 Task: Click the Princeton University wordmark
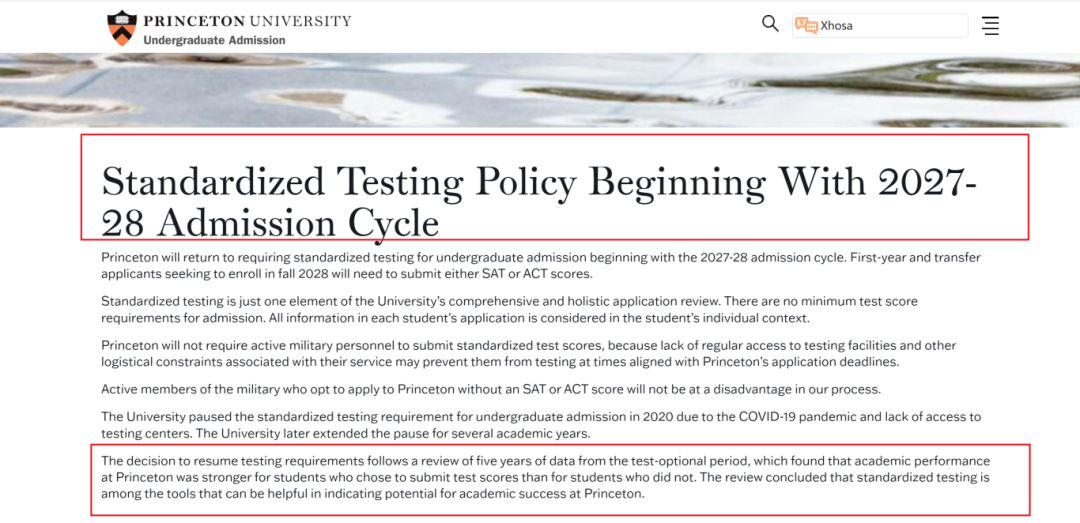tap(247, 20)
